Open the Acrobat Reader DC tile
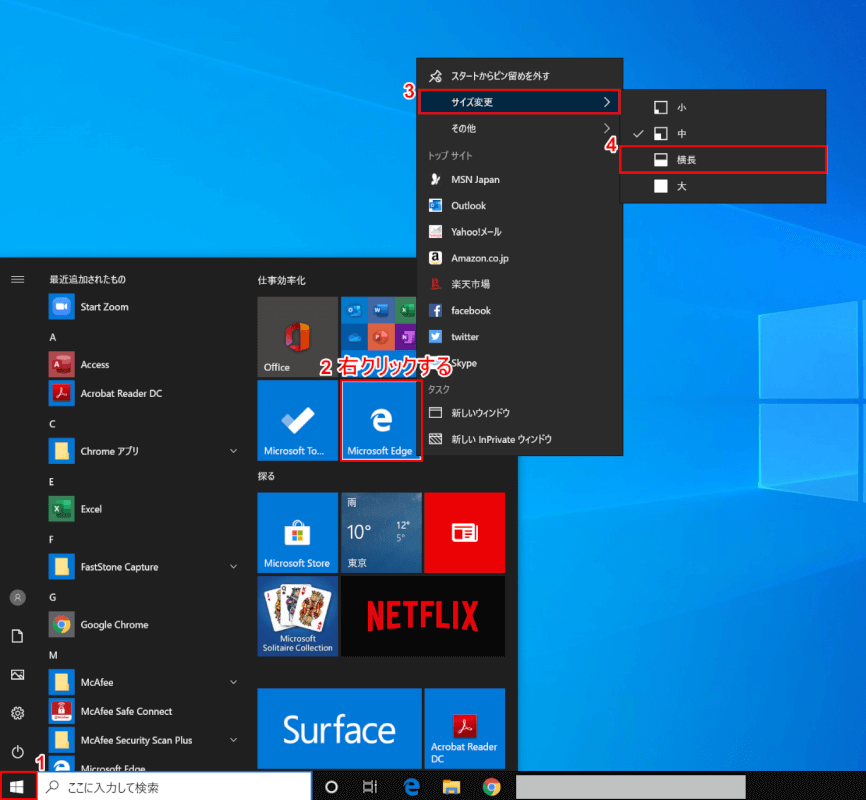The height and width of the screenshot is (800, 866). pos(464,728)
